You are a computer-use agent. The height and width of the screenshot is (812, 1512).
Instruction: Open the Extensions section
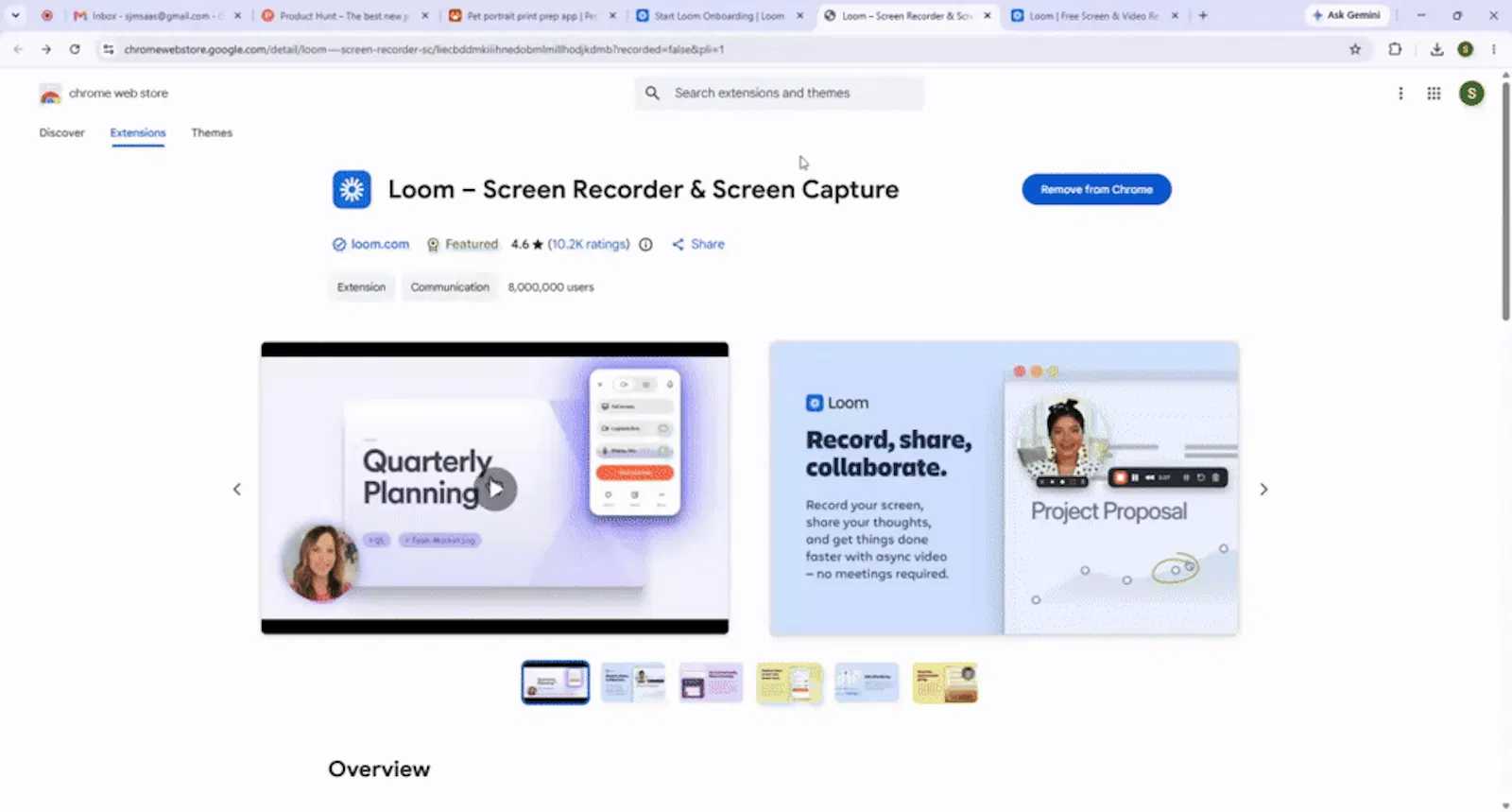click(x=138, y=132)
